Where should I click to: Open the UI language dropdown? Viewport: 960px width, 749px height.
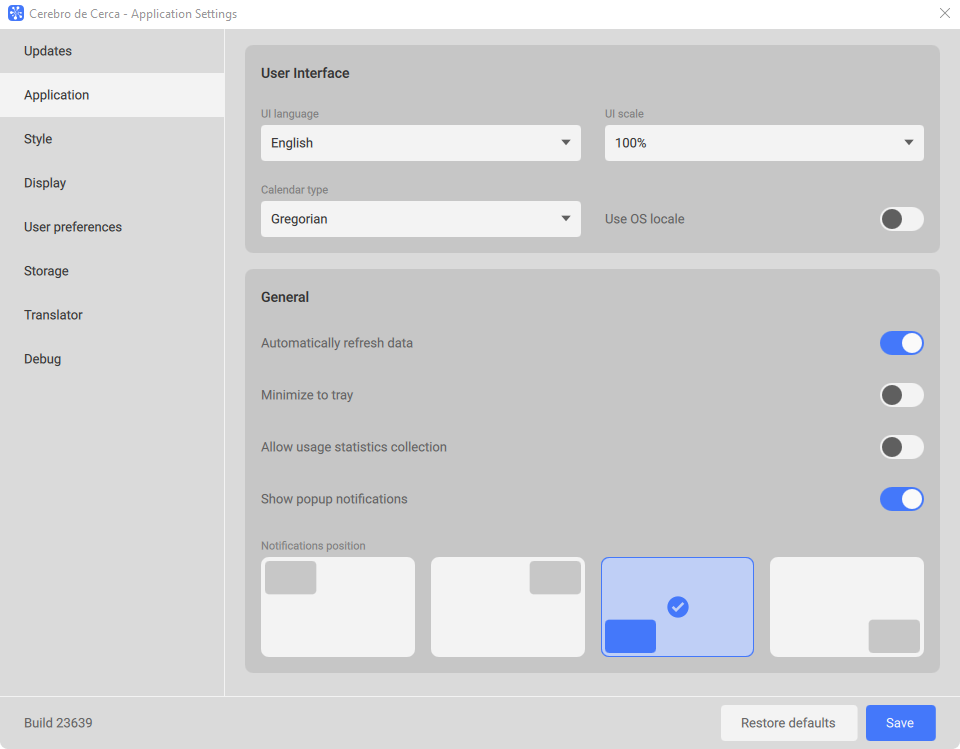tap(420, 143)
